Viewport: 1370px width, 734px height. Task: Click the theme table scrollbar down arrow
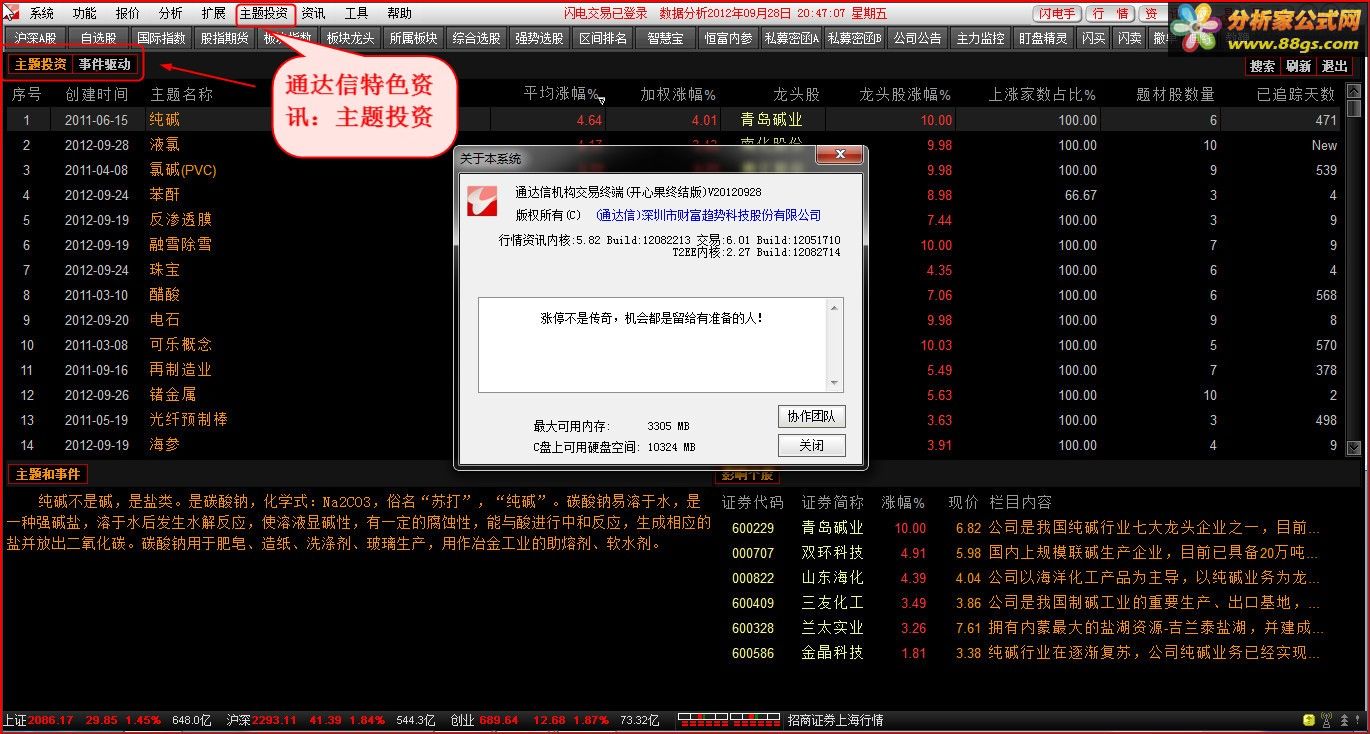1354,448
